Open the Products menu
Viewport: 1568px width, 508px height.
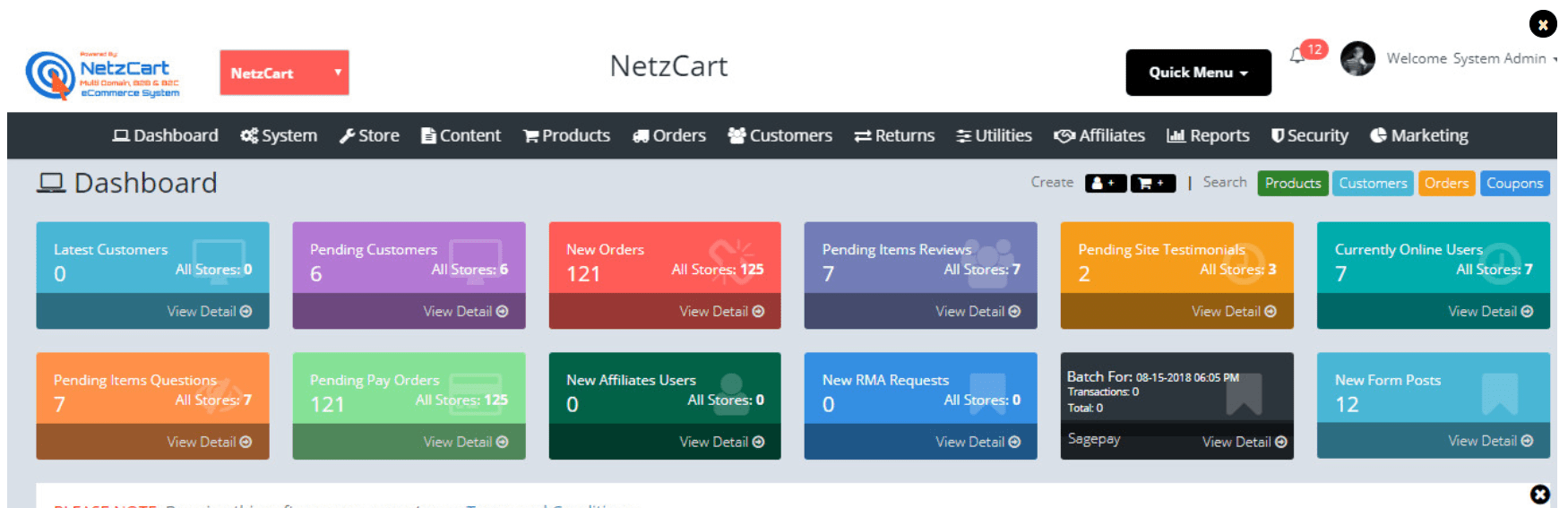click(x=566, y=136)
